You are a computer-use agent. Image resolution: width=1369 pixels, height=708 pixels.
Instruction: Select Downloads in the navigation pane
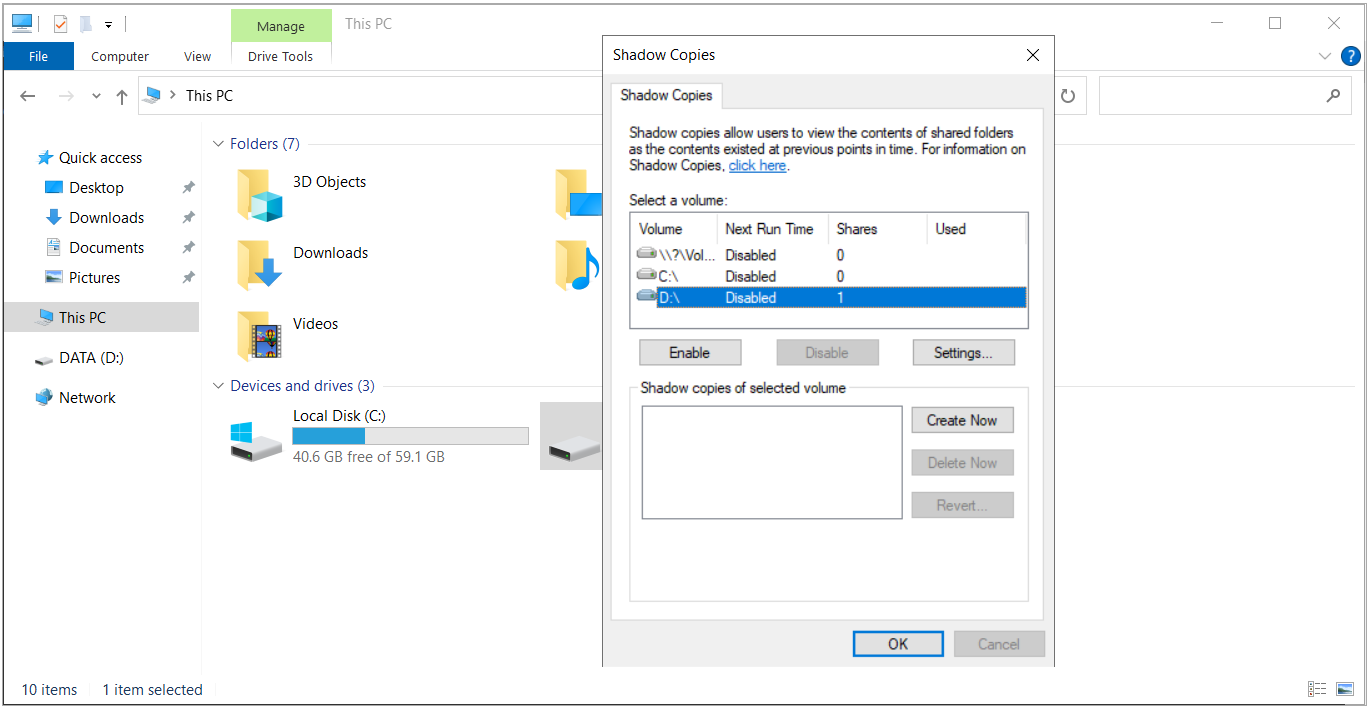(x=106, y=218)
